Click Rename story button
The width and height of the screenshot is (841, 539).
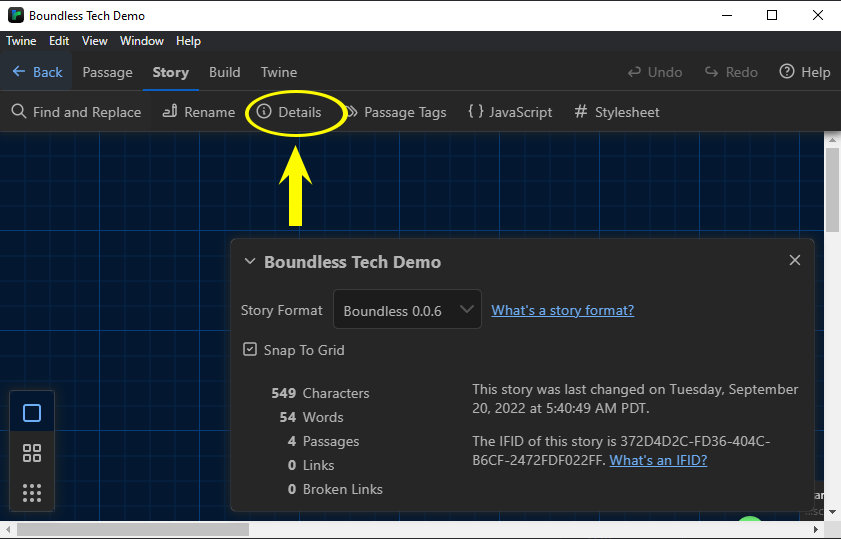(198, 112)
